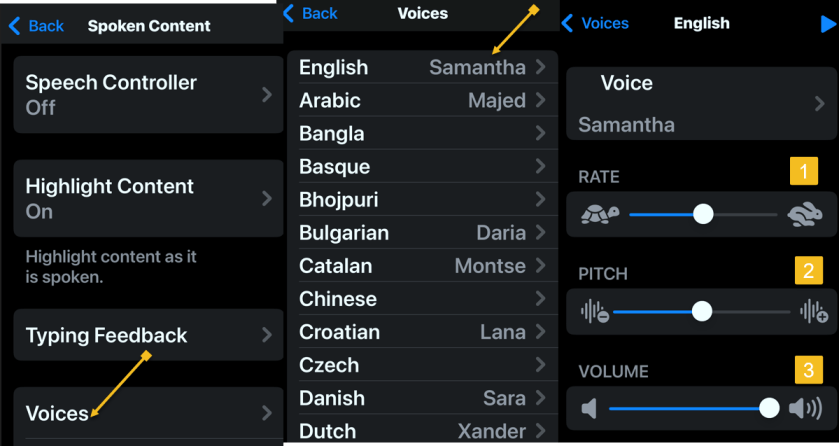This screenshot has width=839, height=446.
Task: Open Highlight Content option
Action: pos(148,198)
